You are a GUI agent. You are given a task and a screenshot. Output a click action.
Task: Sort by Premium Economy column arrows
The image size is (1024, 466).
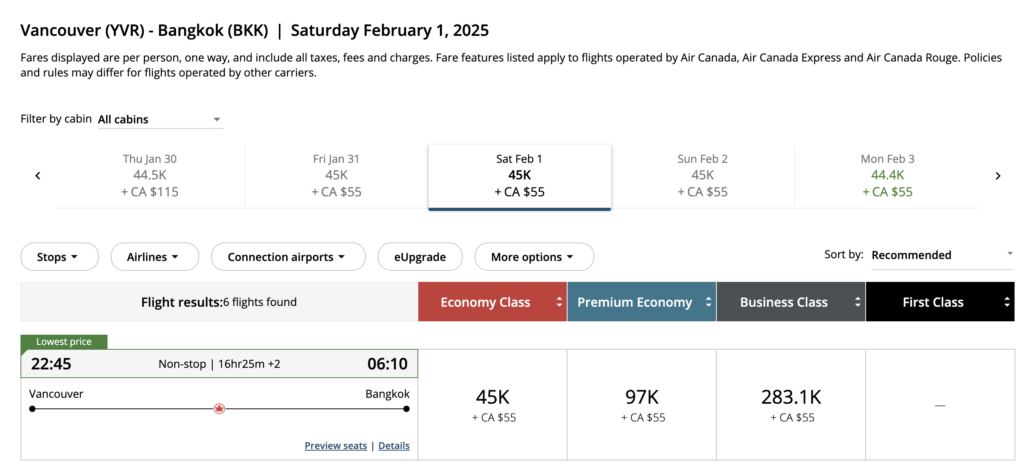[708, 302]
